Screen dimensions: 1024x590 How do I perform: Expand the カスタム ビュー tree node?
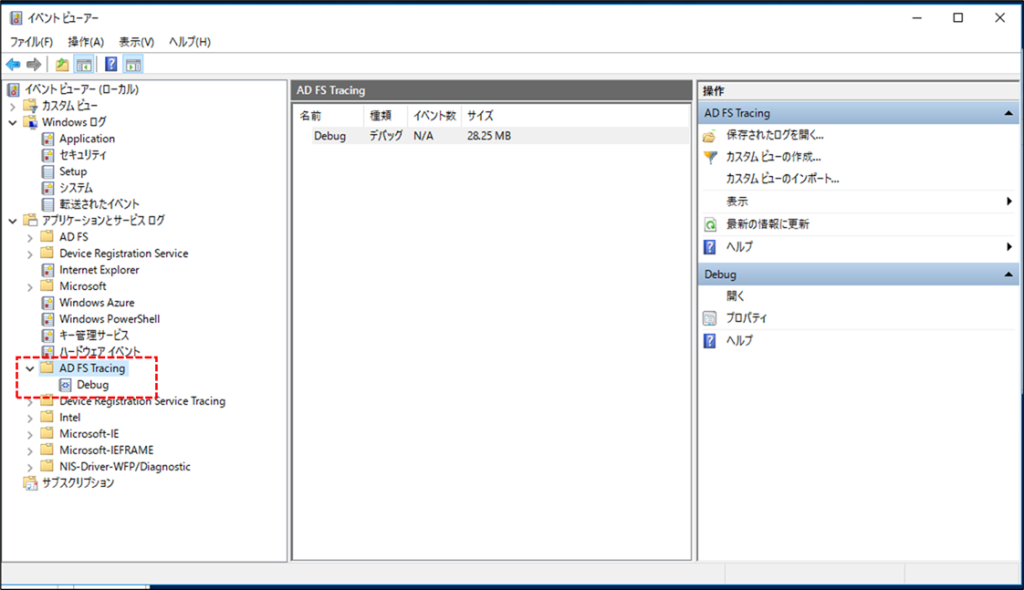12,106
